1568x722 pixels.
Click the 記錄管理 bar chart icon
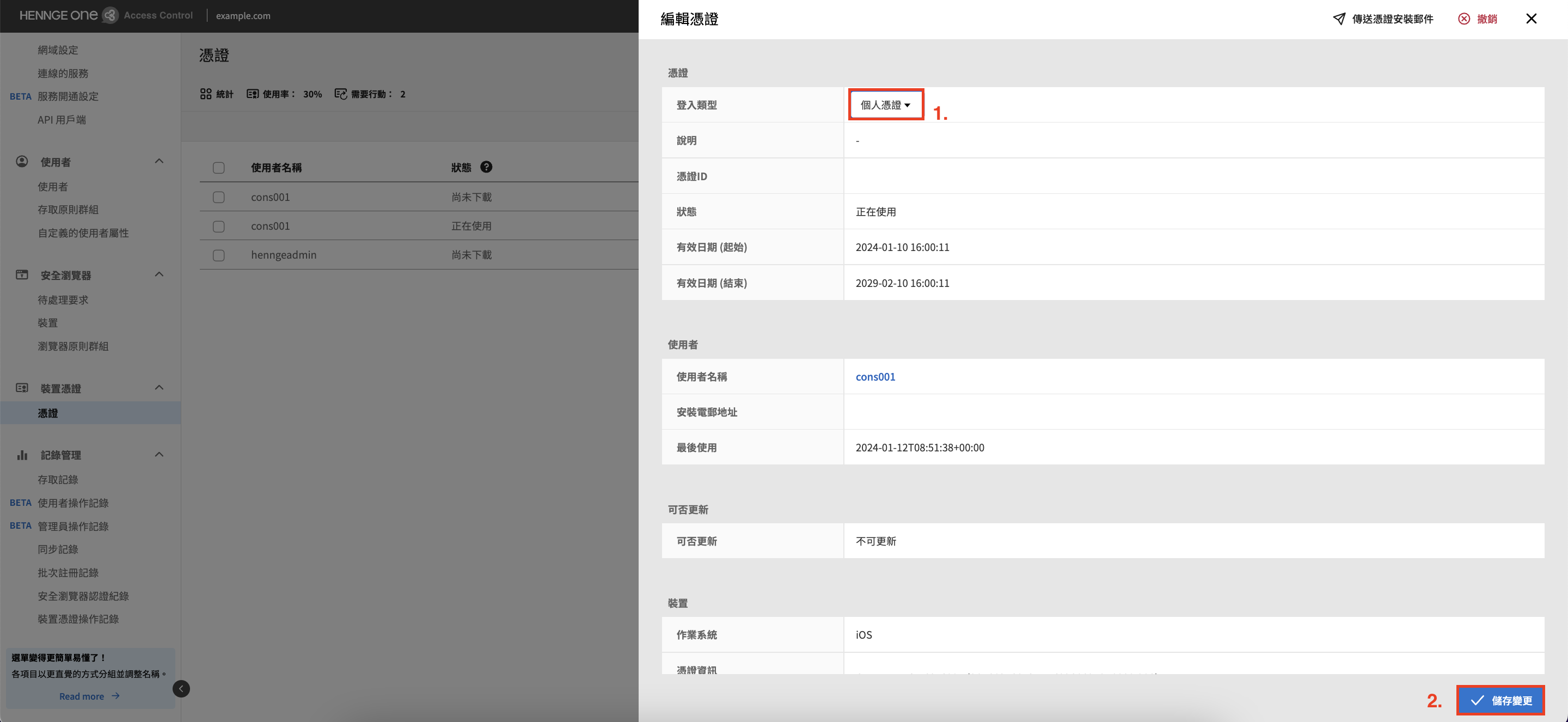[x=22, y=455]
